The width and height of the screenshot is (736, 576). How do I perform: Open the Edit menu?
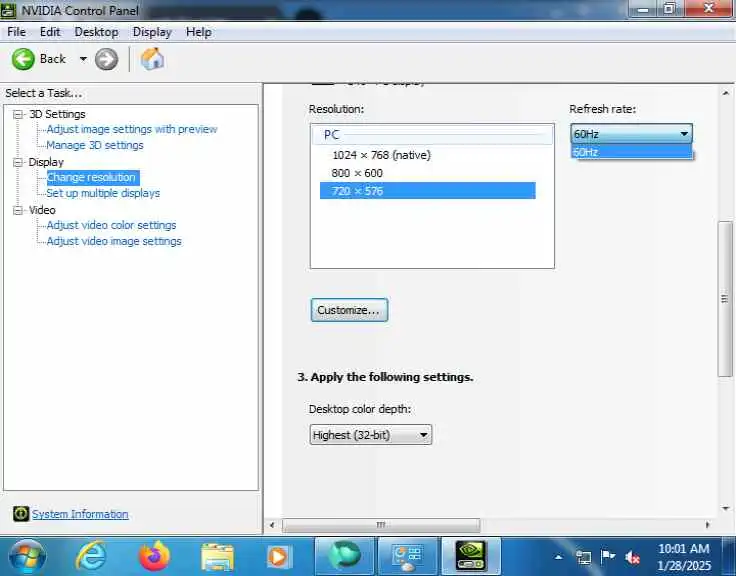pyautogui.click(x=50, y=32)
